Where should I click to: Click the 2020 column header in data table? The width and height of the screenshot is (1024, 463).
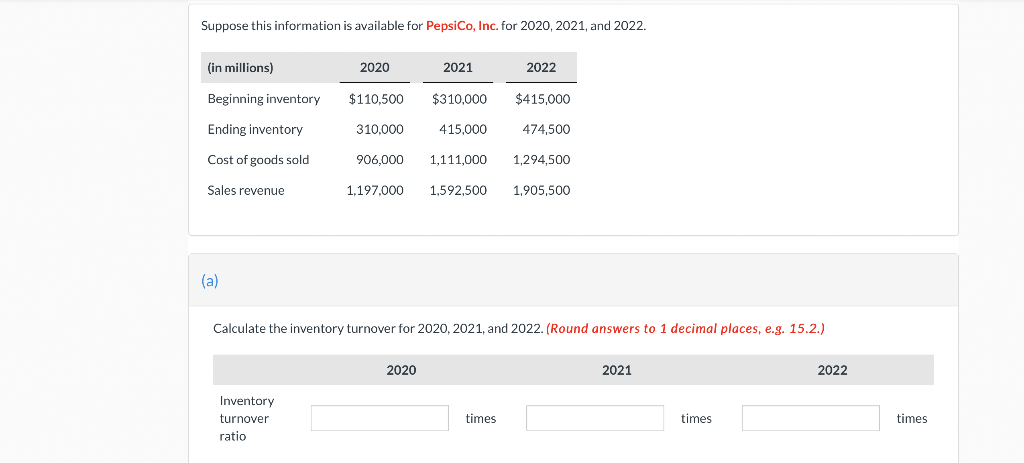coord(375,67)
